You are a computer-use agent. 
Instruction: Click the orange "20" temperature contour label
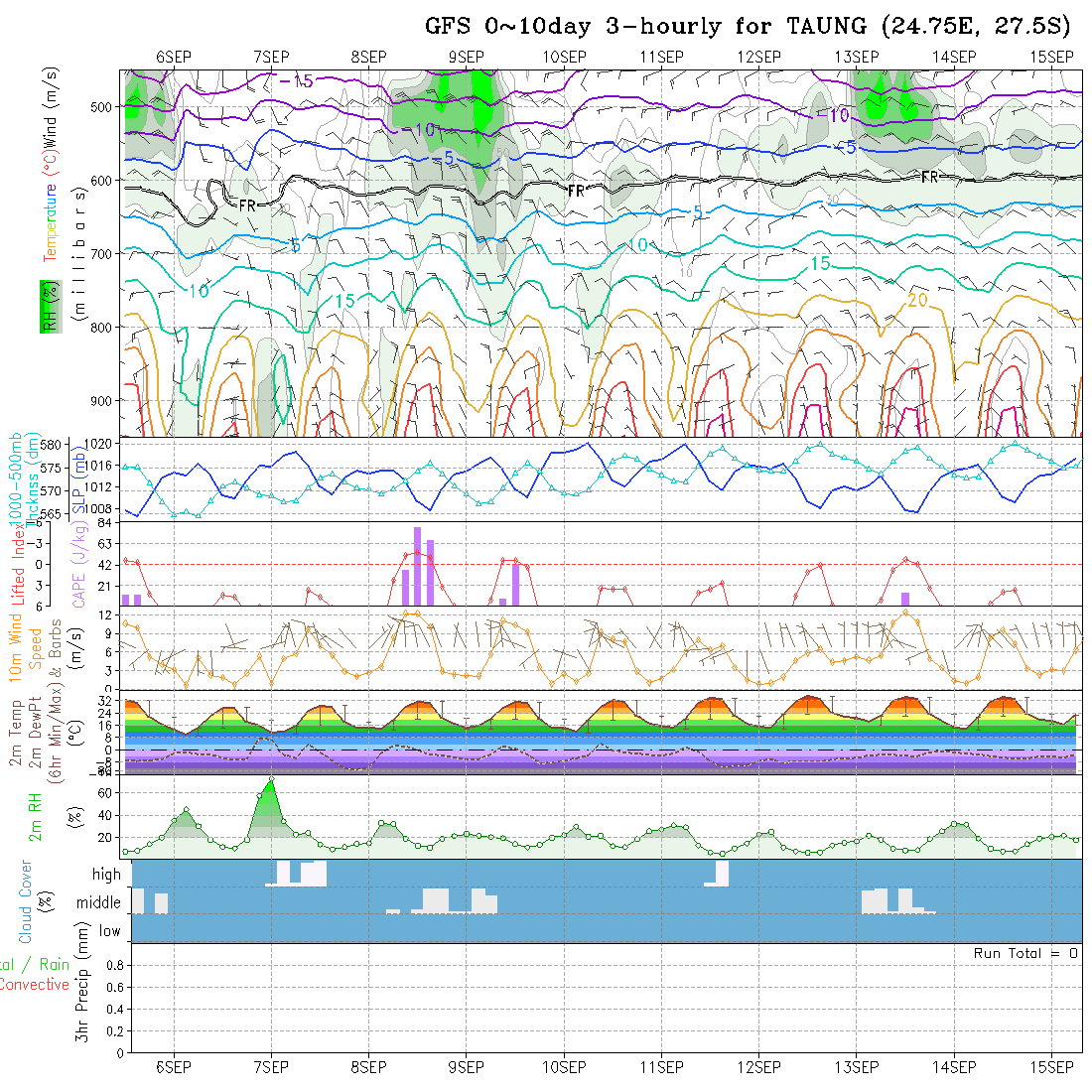pyautogui.click(x=916, y=301)
